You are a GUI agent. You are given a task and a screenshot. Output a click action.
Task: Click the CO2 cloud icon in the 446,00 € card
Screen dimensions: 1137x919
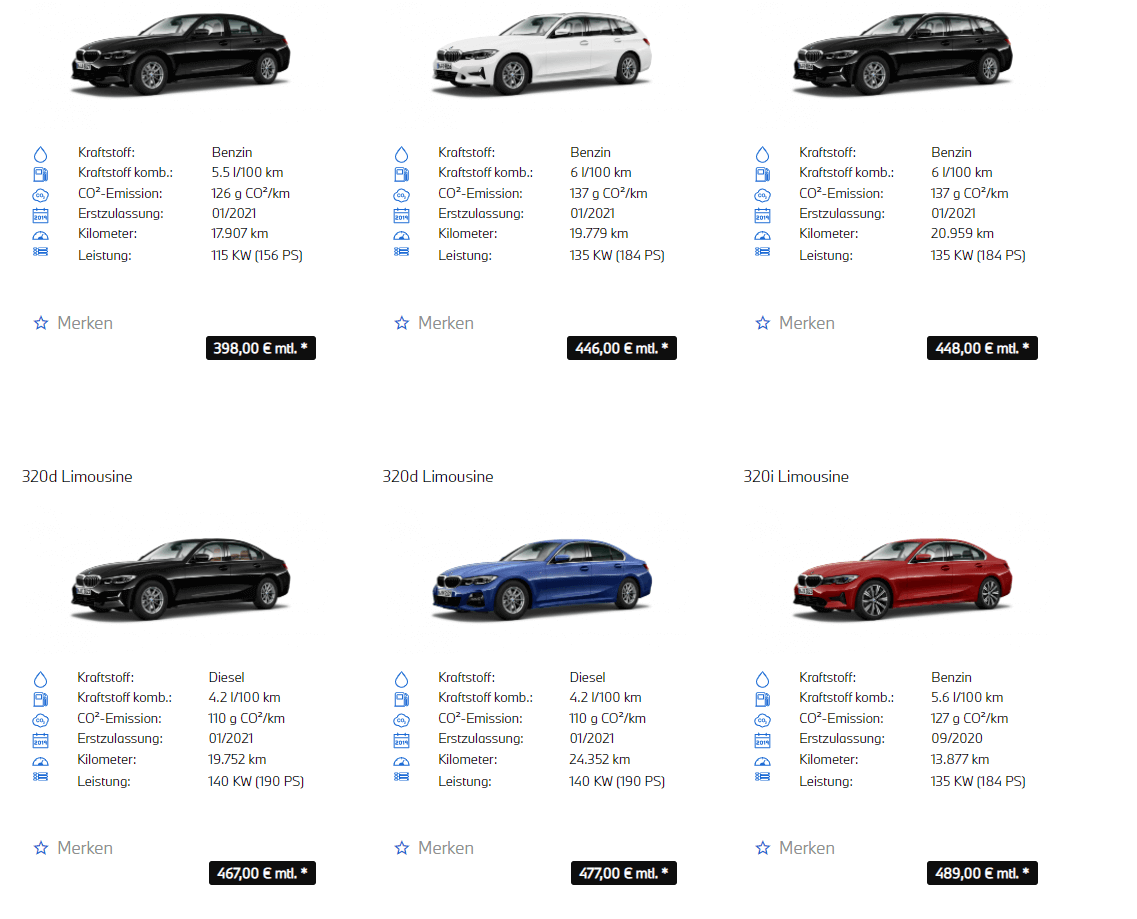pos(402,195)
